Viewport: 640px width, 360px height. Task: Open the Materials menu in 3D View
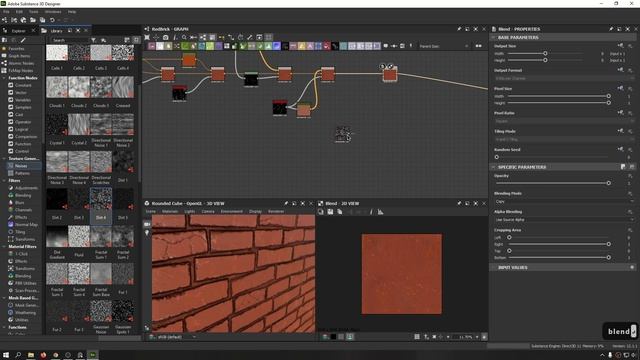point(170,211)
